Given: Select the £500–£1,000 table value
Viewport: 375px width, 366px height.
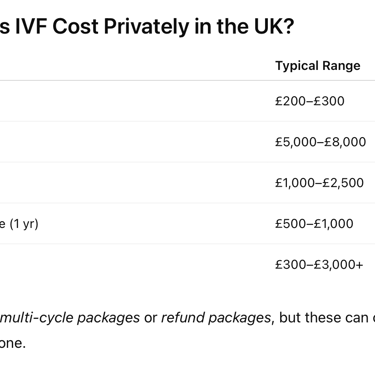Looking at the screenshot, I should coord(314,224).
